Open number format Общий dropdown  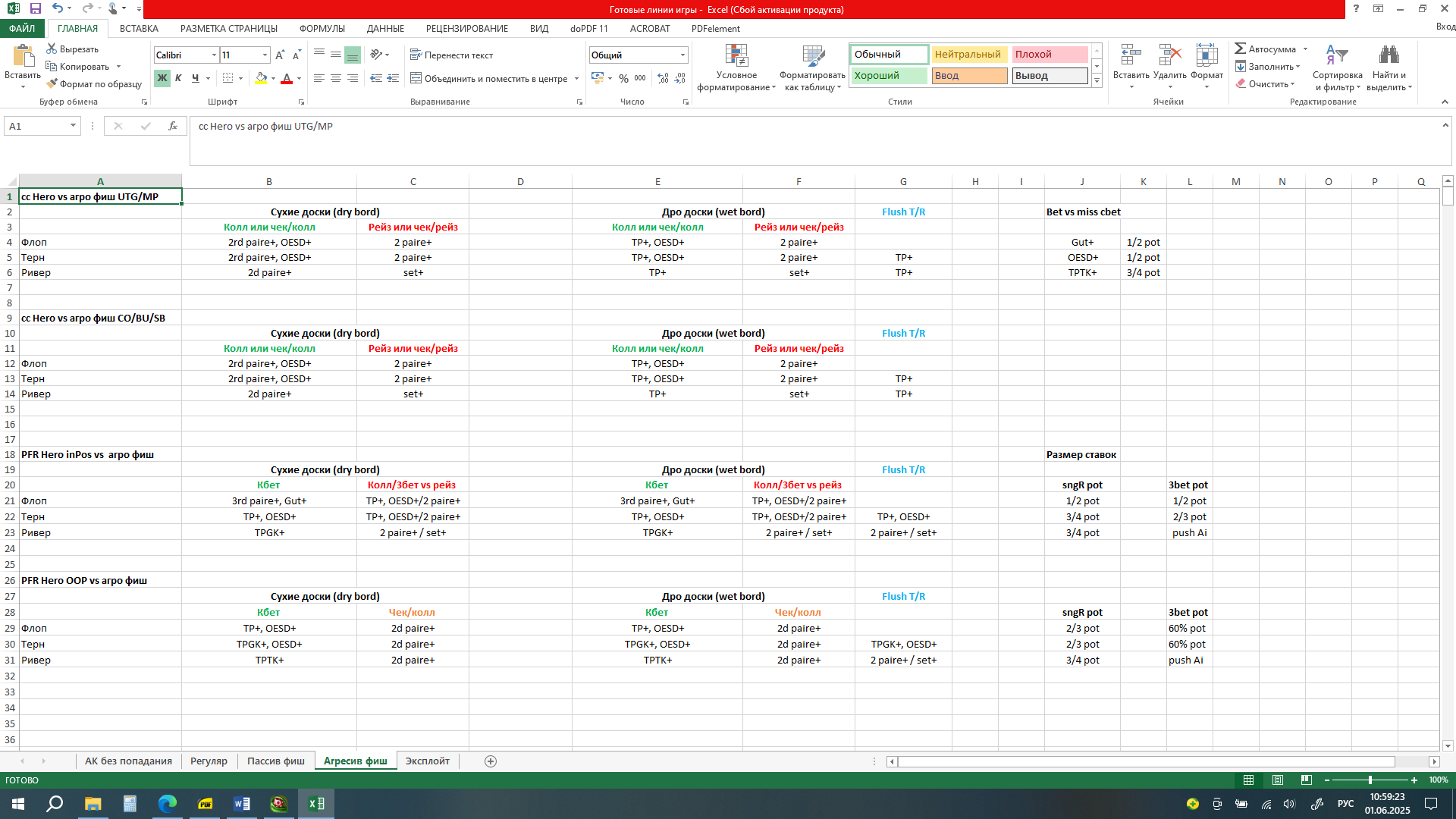click(682, 55)
